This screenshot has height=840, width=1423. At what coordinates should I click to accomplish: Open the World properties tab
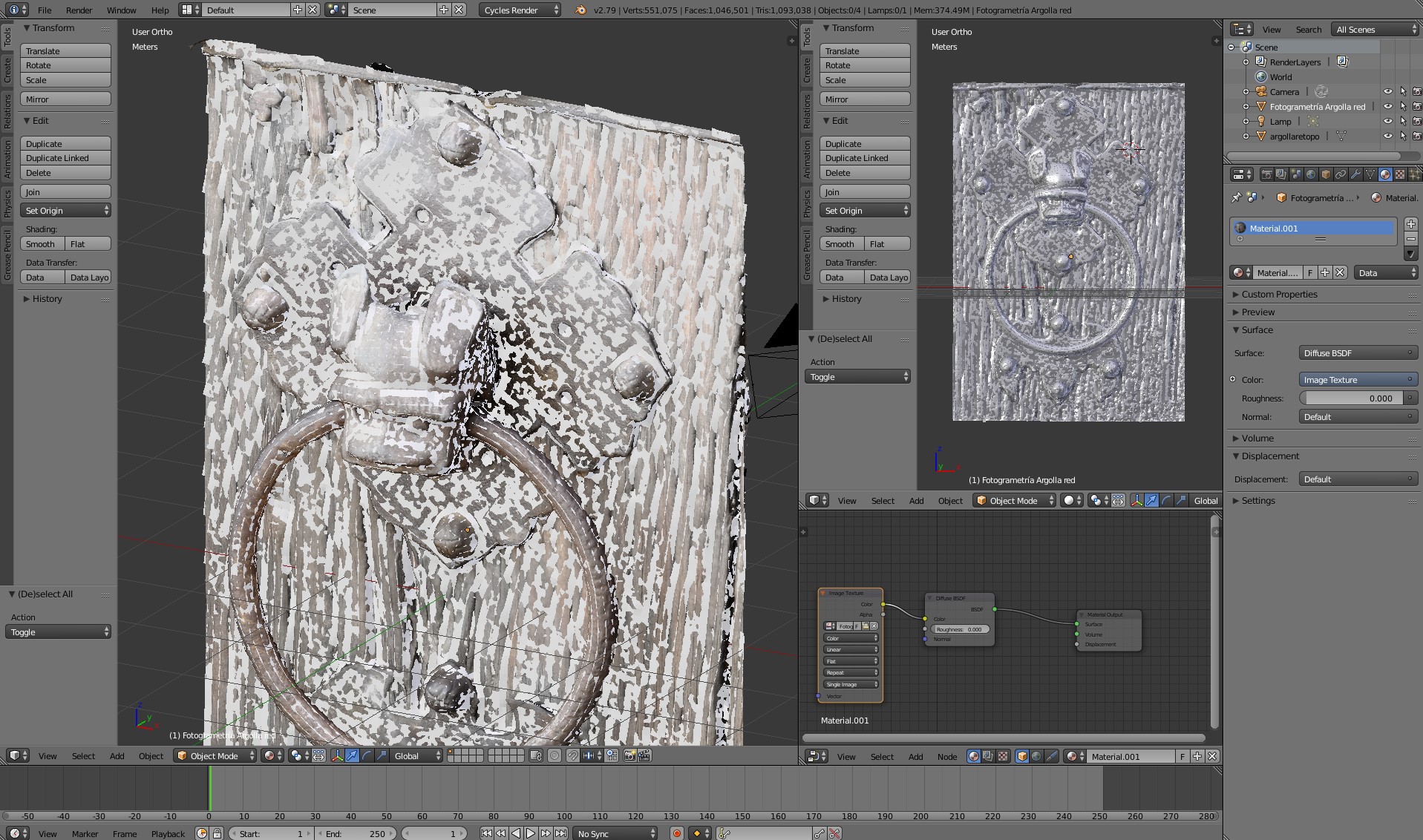1310,174
